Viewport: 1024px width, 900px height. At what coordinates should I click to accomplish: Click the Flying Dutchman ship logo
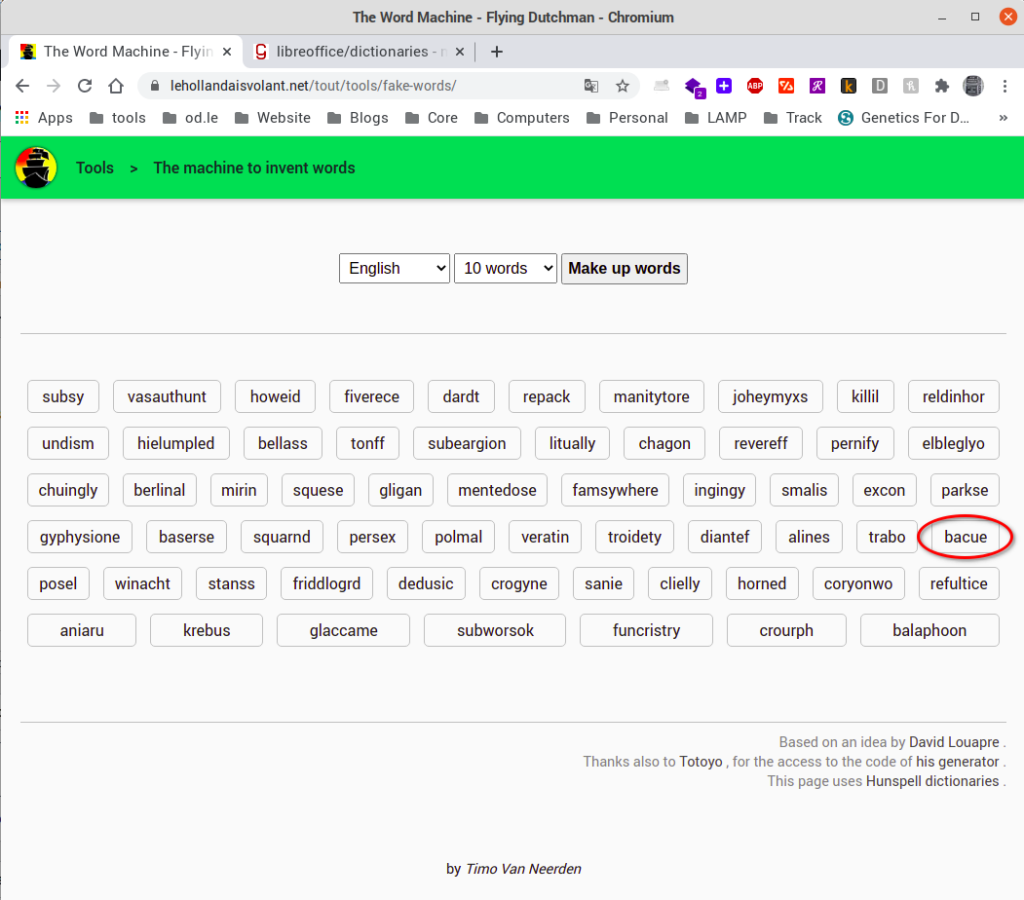[x=36, y=167]
